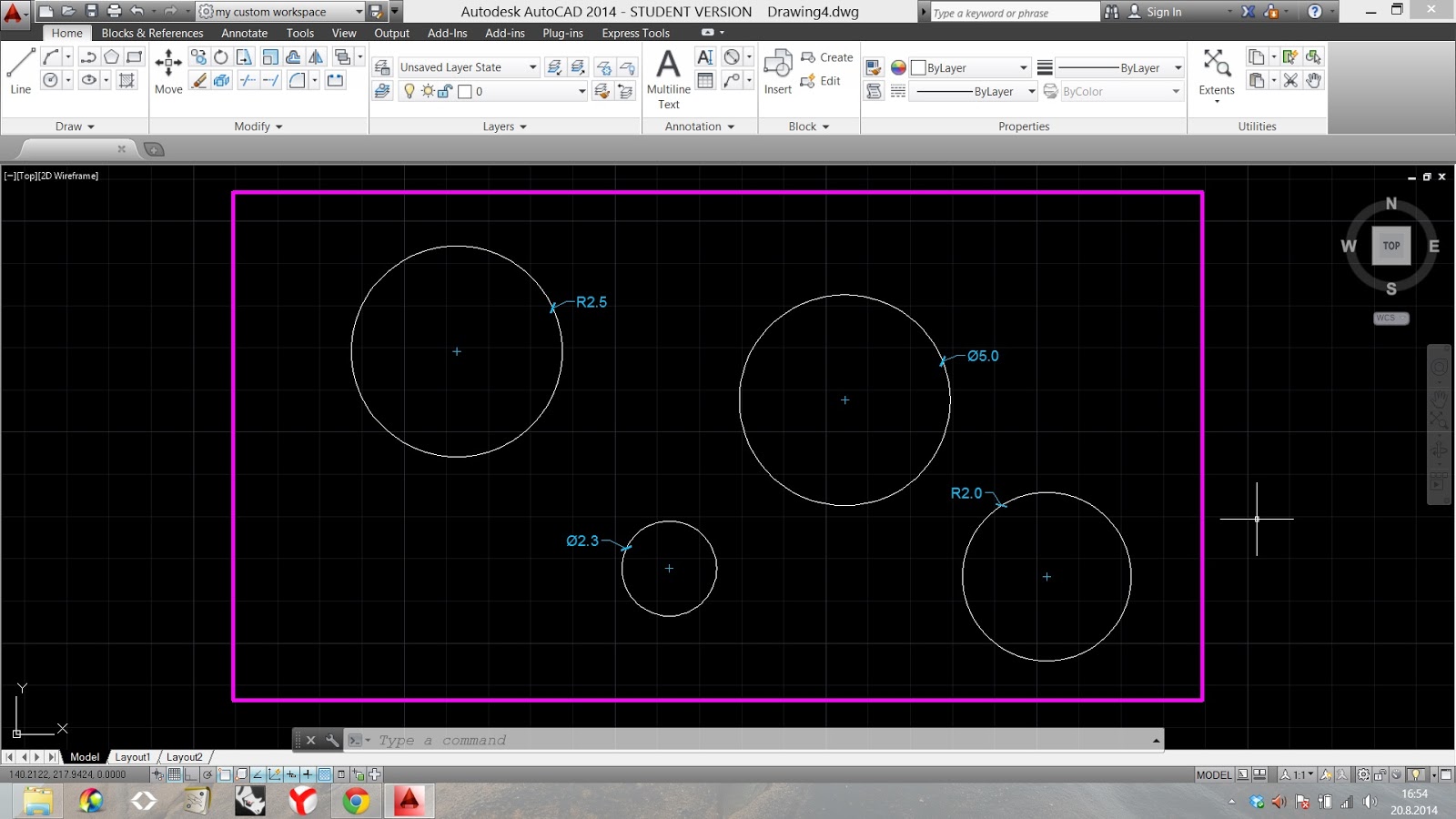Open Layer Properties manager
This screenshot has width=1456, height=819.
[x=382, y=67]
